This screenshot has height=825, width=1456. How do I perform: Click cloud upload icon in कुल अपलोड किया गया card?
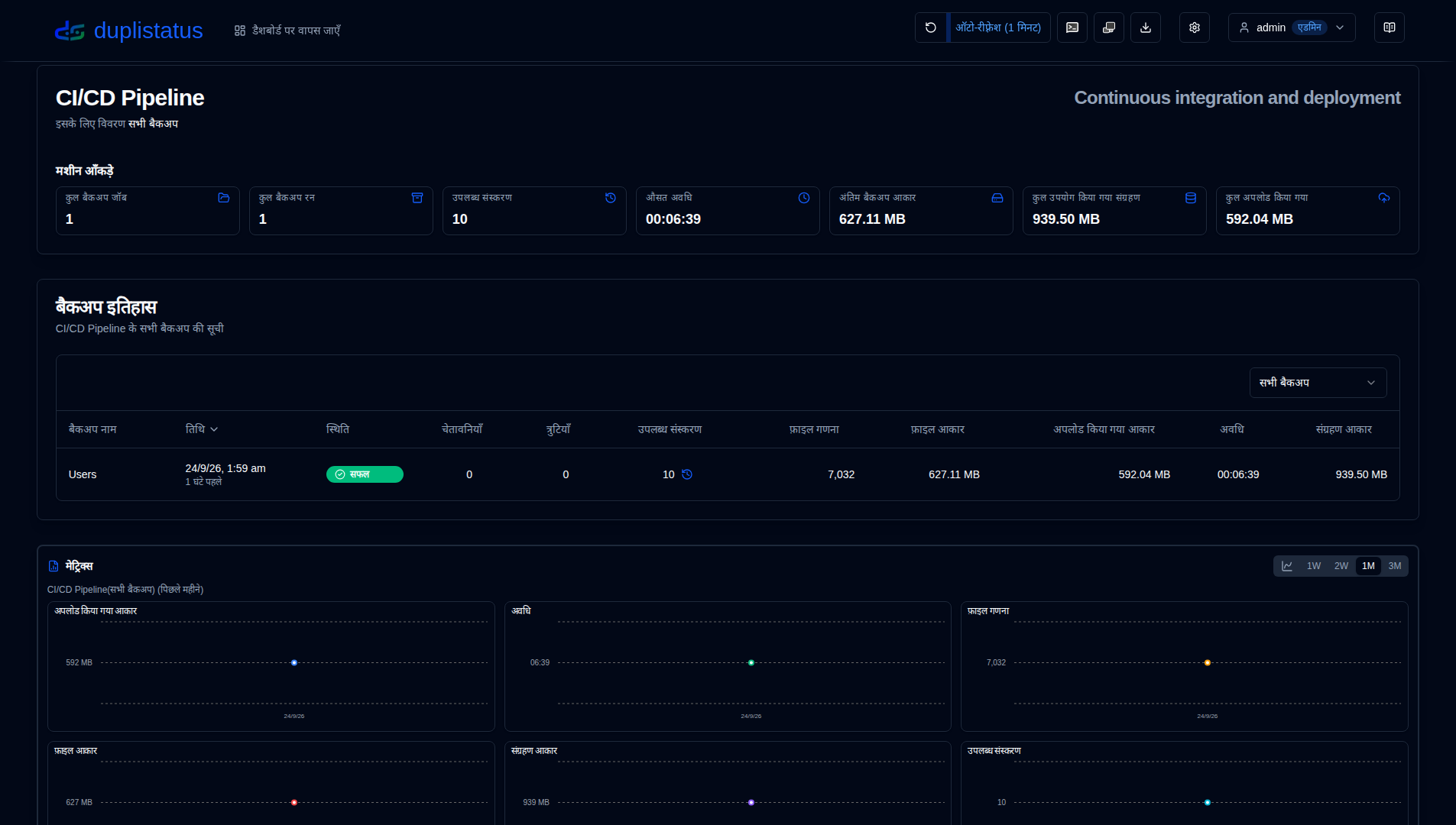coord(1384,198)
